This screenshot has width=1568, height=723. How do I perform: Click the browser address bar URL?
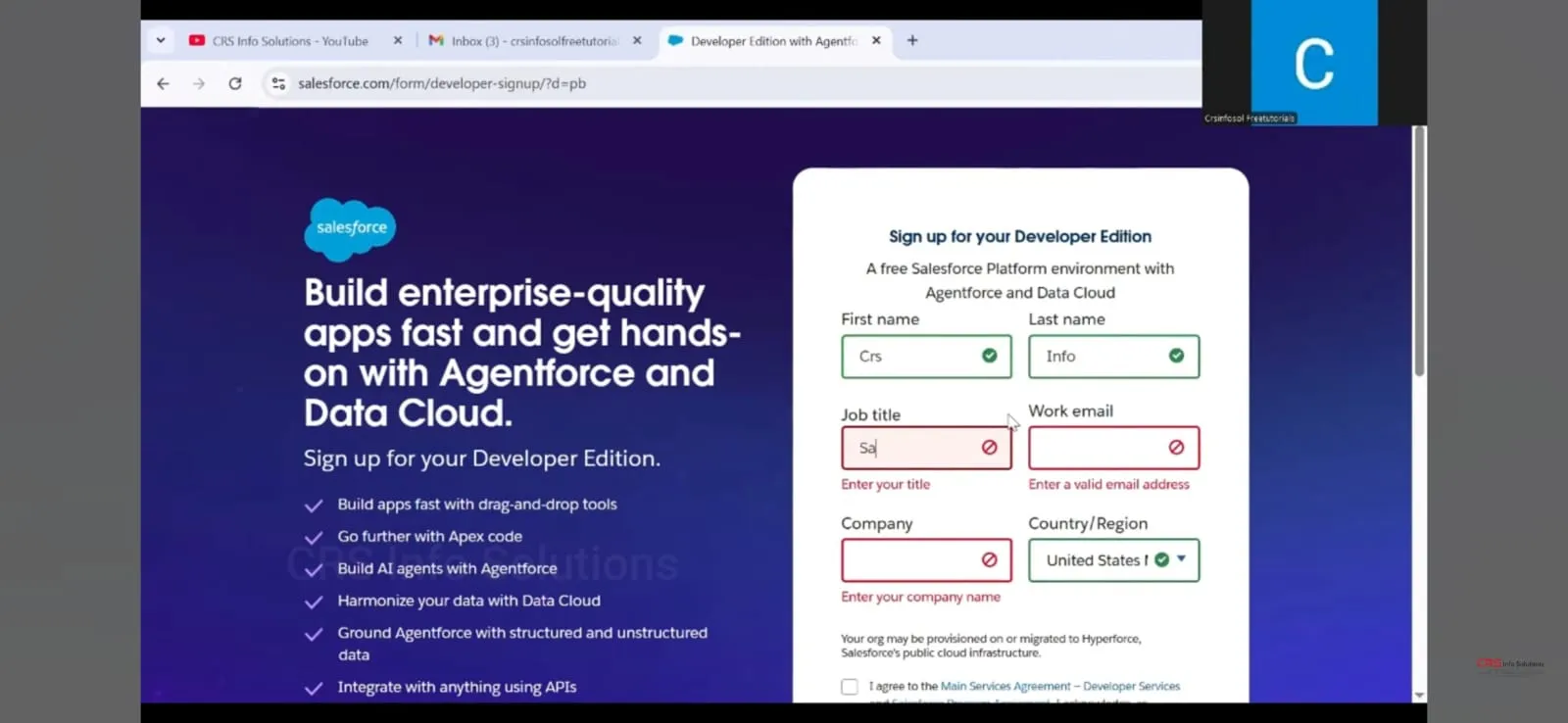(441, 84)
